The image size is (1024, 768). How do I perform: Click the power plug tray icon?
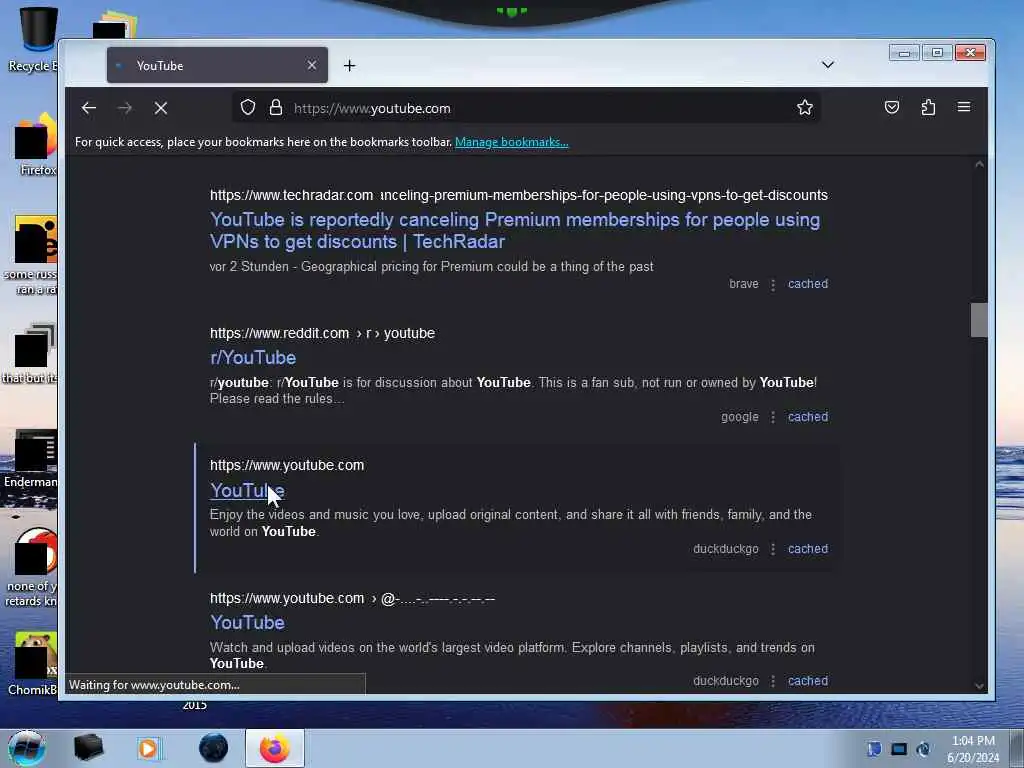(923, 749)
